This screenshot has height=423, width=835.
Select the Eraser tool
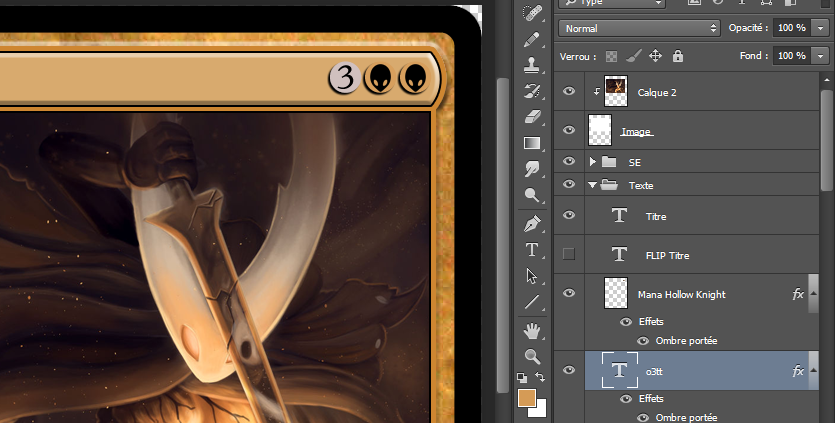click(x=532, y=117)
